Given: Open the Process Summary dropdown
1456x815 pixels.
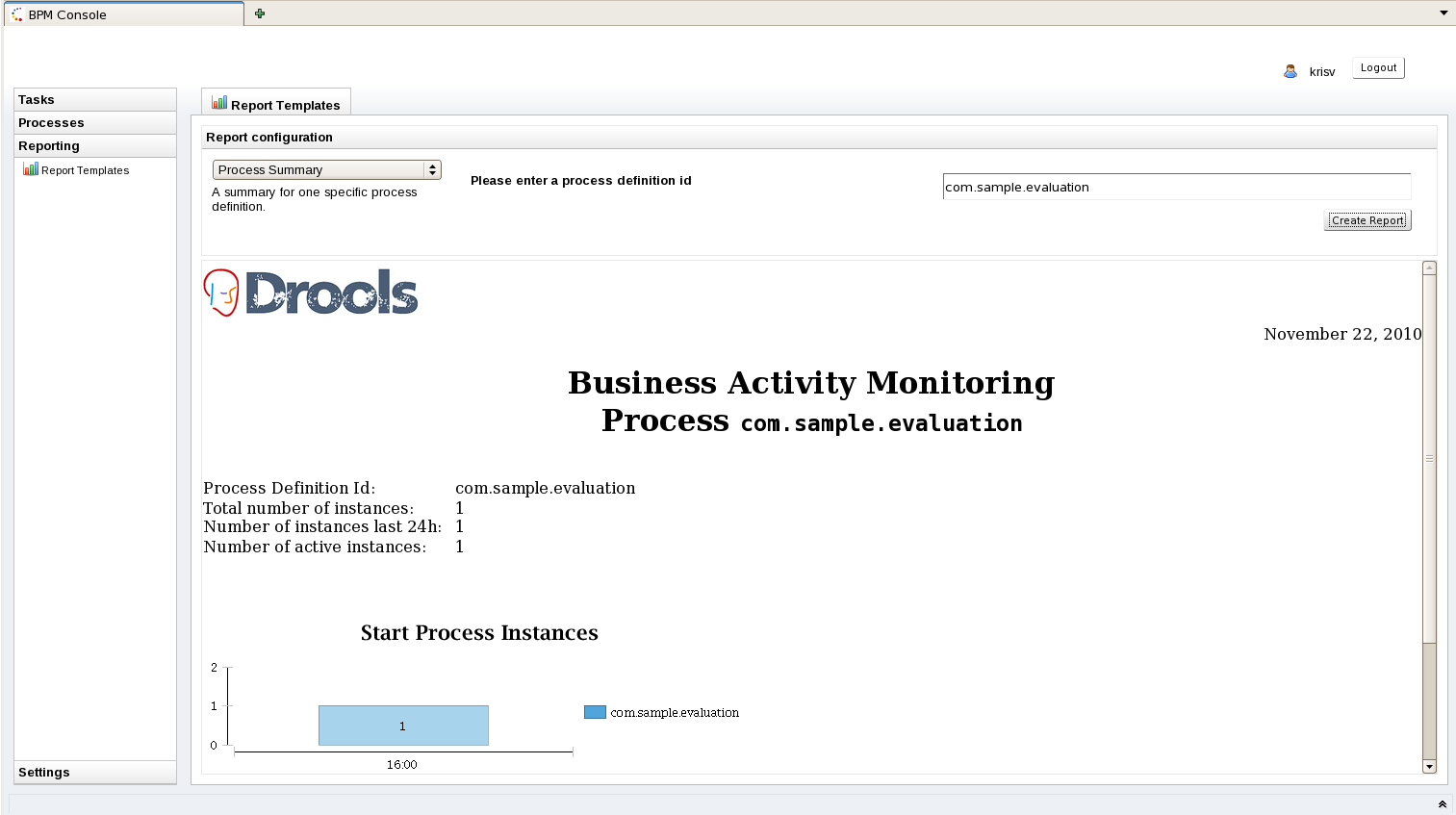Looking at the screenshot, I should point(326,170).
